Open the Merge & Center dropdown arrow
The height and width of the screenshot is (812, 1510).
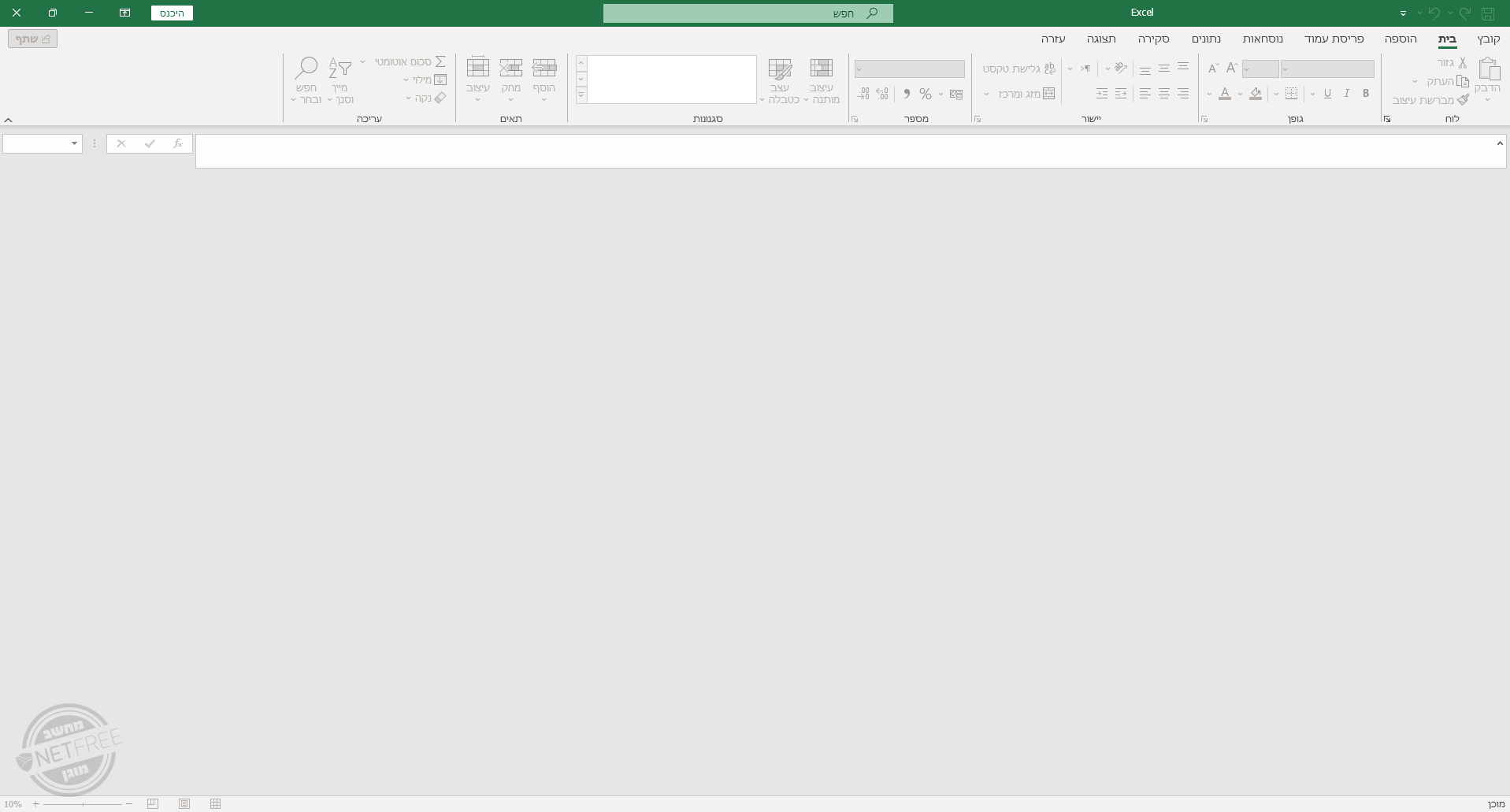986,94
